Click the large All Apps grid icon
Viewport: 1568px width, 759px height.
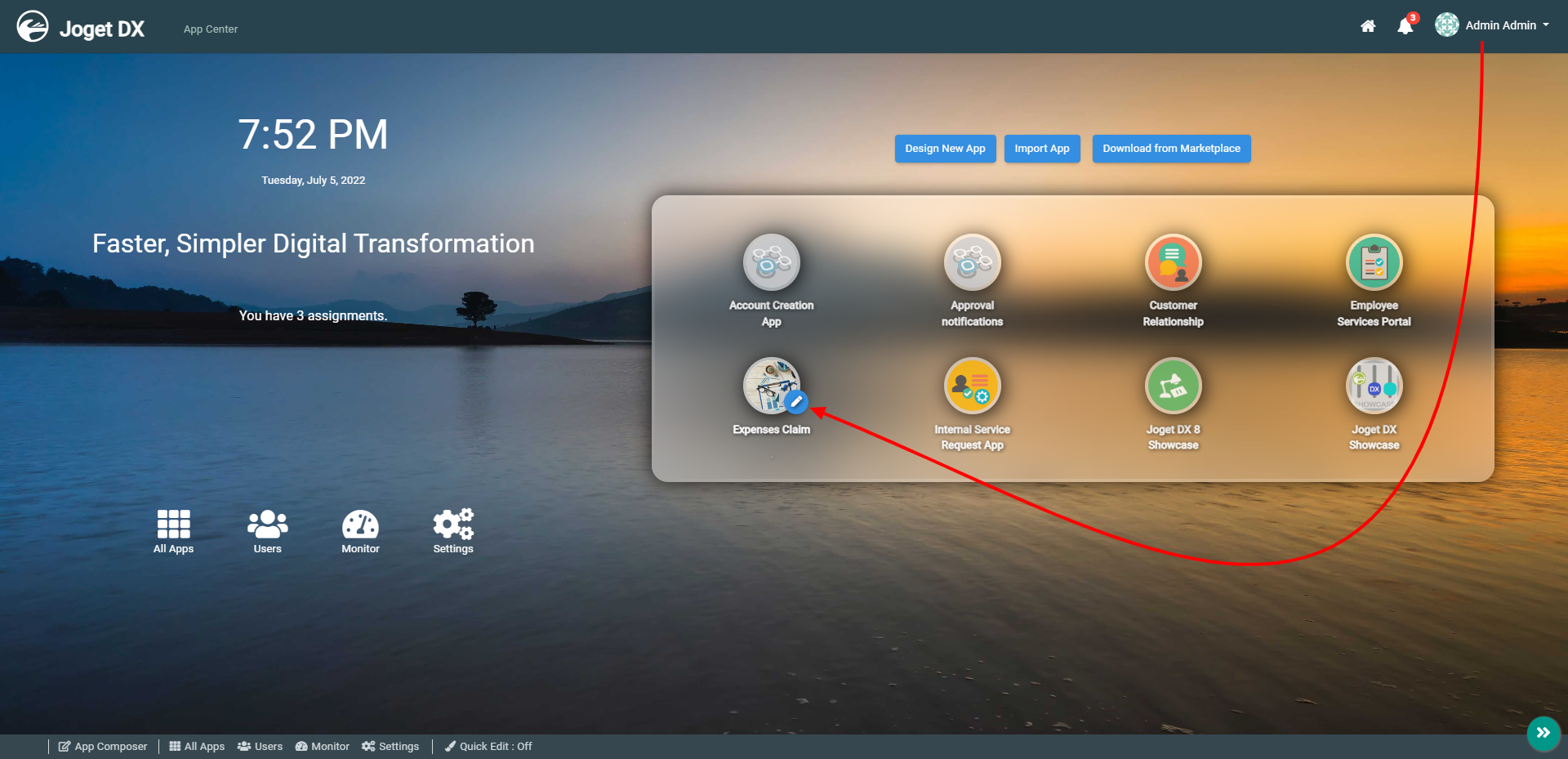(174, 524)
